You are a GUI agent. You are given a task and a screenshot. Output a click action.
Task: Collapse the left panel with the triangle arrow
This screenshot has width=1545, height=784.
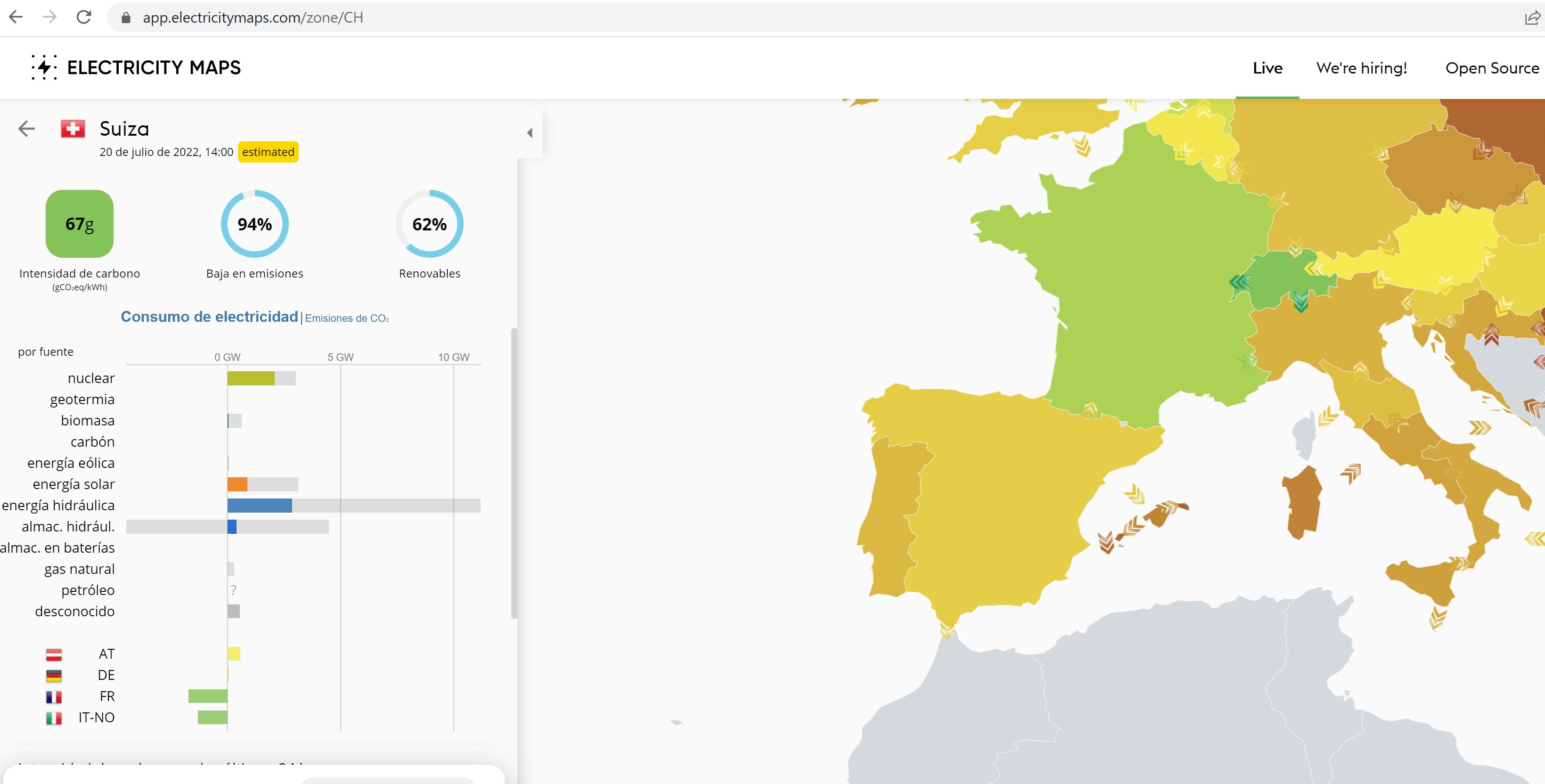pyautogui.click(x=530, y=132)
